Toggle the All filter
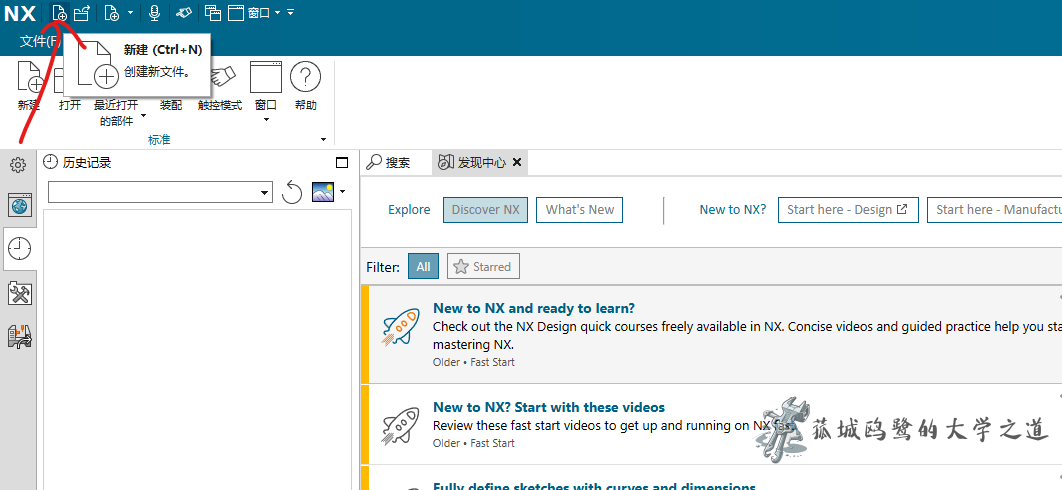Screen dimensions: 1062x490 coord(423,266)
